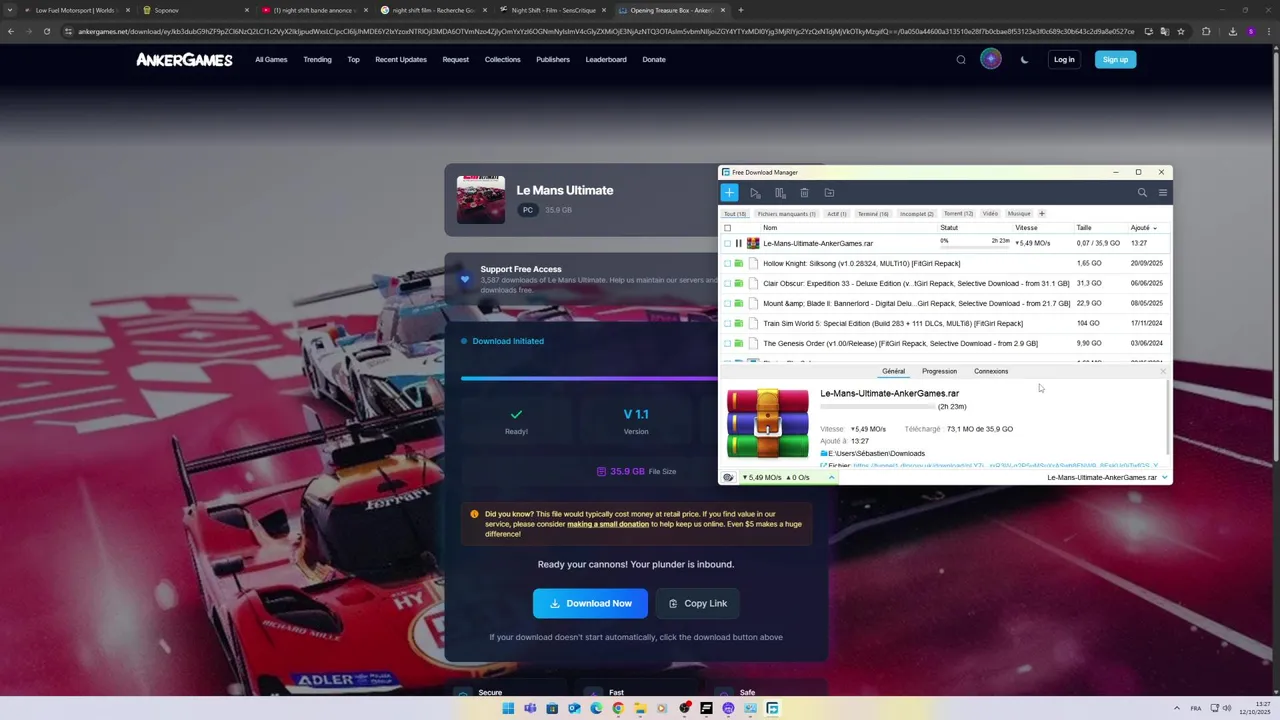Open search in Free Download Manager

1142,193
